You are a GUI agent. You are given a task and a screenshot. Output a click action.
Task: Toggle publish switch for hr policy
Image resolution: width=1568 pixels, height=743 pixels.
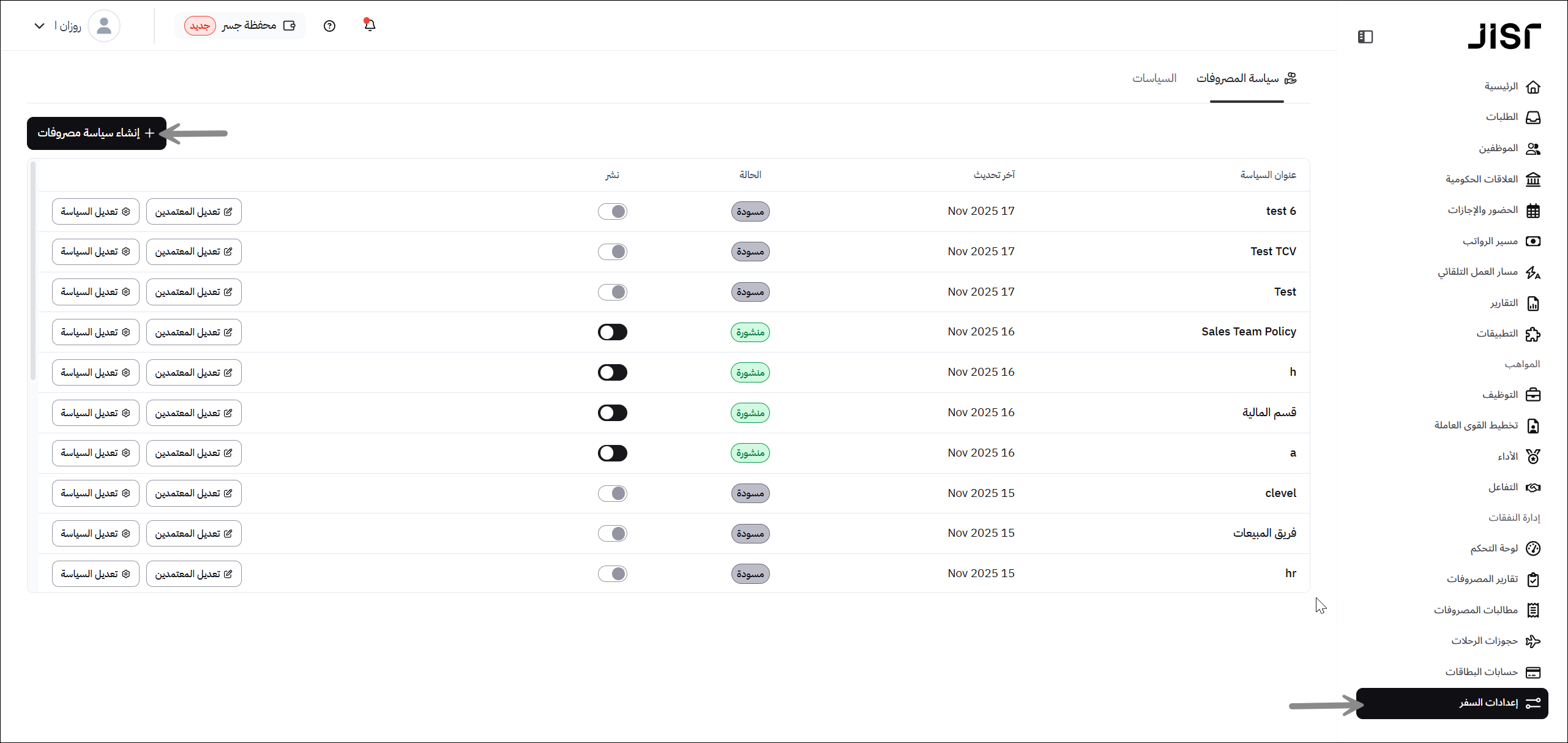pyautogui.click(x=613, y=573)
